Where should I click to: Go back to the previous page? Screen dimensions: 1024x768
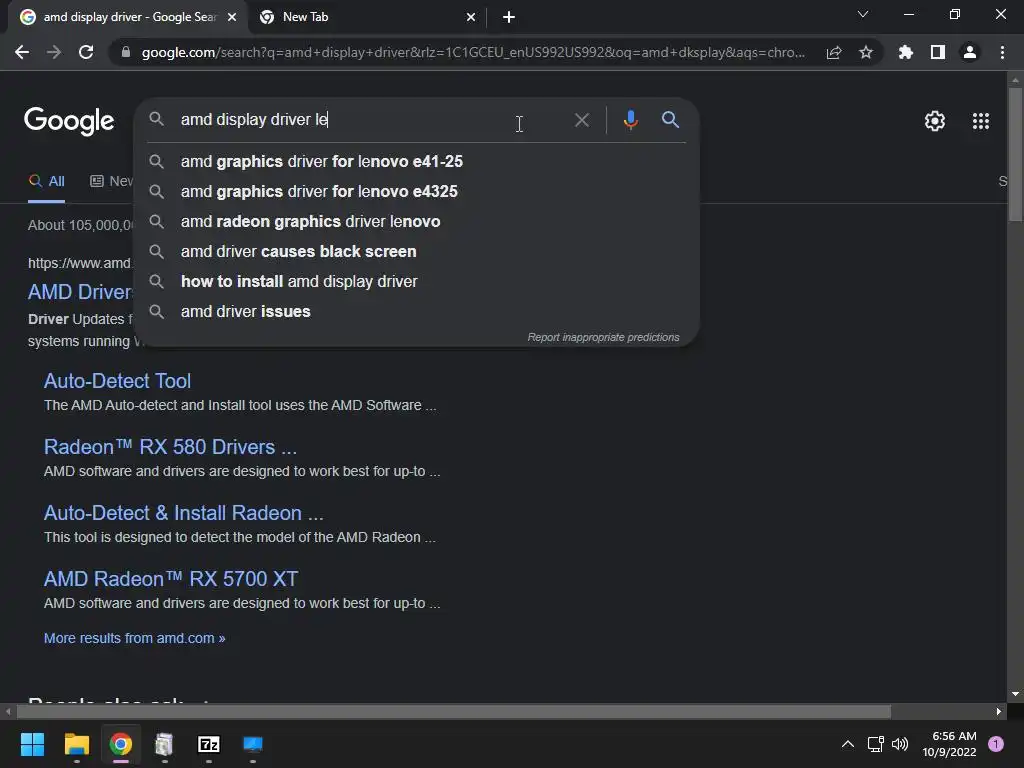(x=22, y=52)
